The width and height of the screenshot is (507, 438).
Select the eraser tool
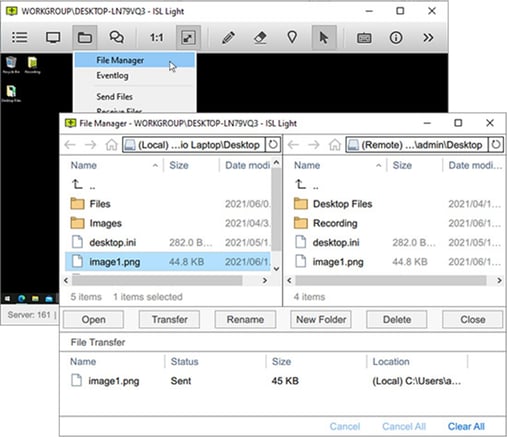pyautogui.click(x=260, y=37)
